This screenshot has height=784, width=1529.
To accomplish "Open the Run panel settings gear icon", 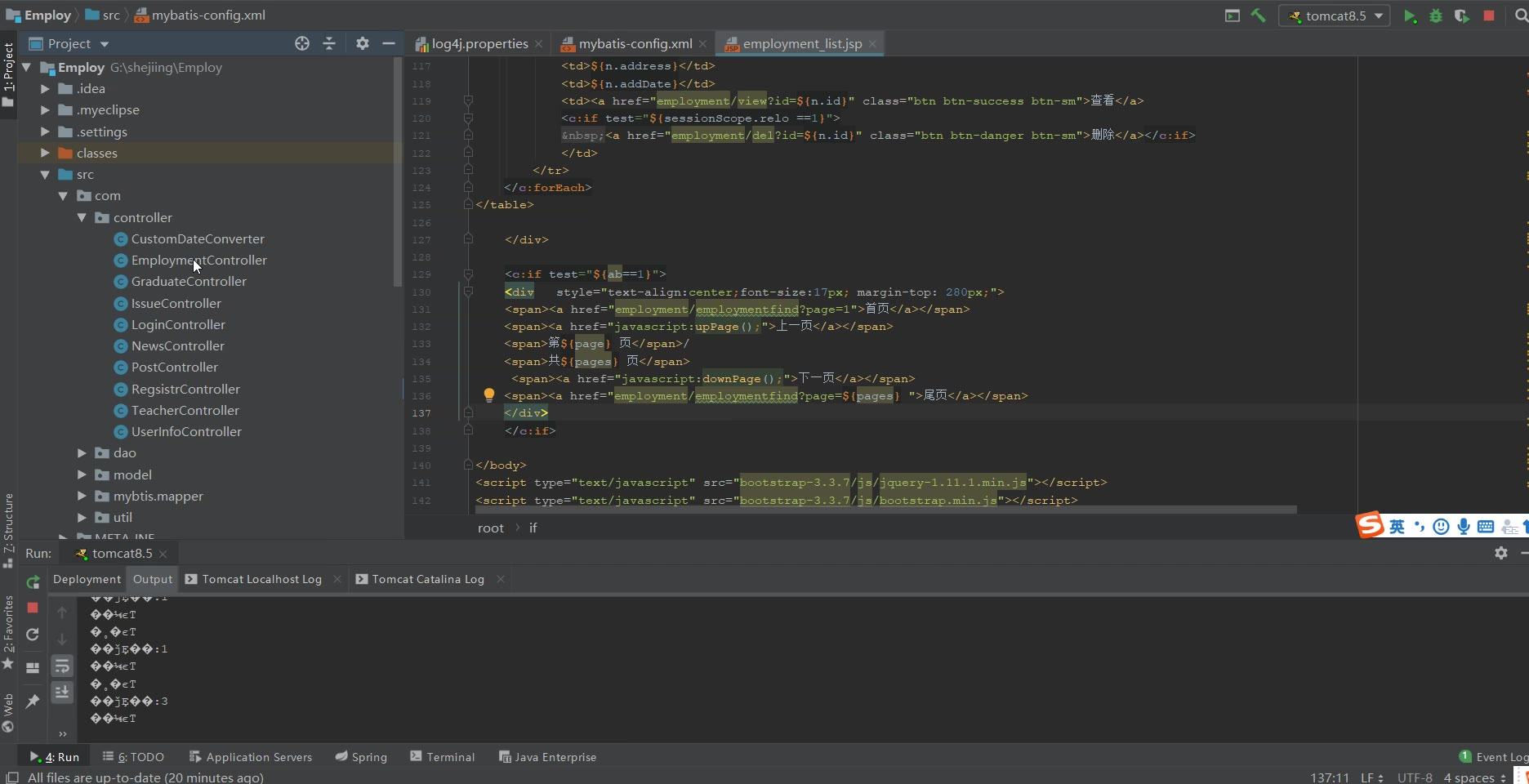I will (x=1501, y=553).
